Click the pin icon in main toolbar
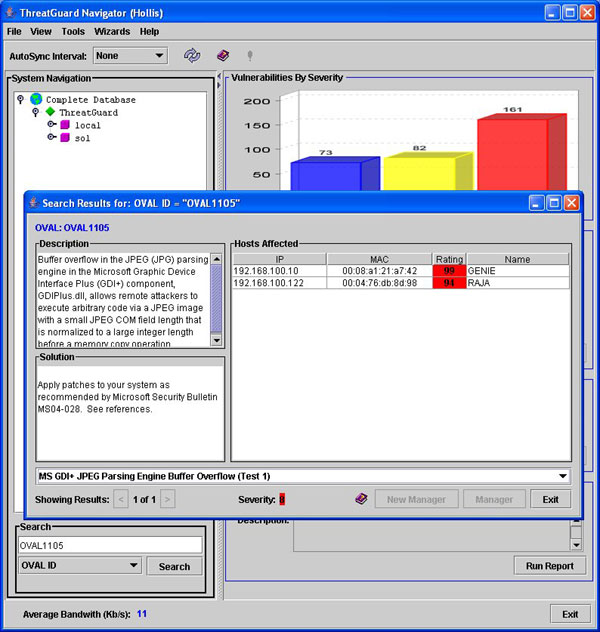Screen dimensions: 600x632 (x=250, y=56)
